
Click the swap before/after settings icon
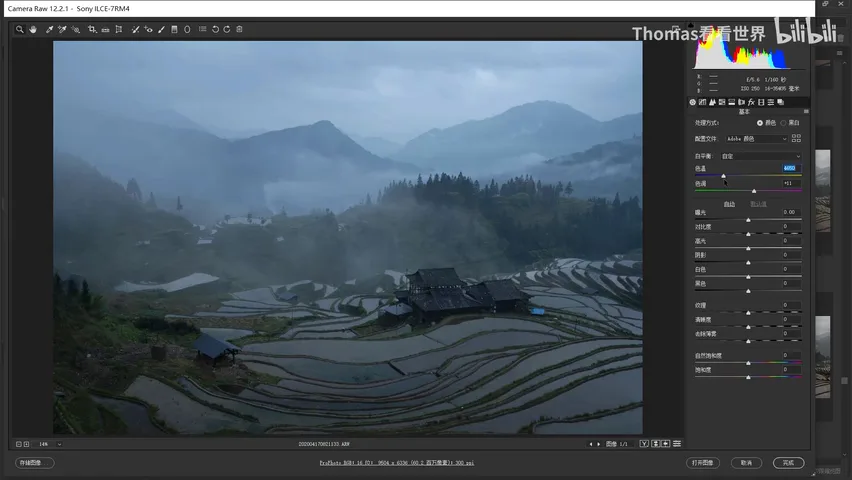[655, 444]
